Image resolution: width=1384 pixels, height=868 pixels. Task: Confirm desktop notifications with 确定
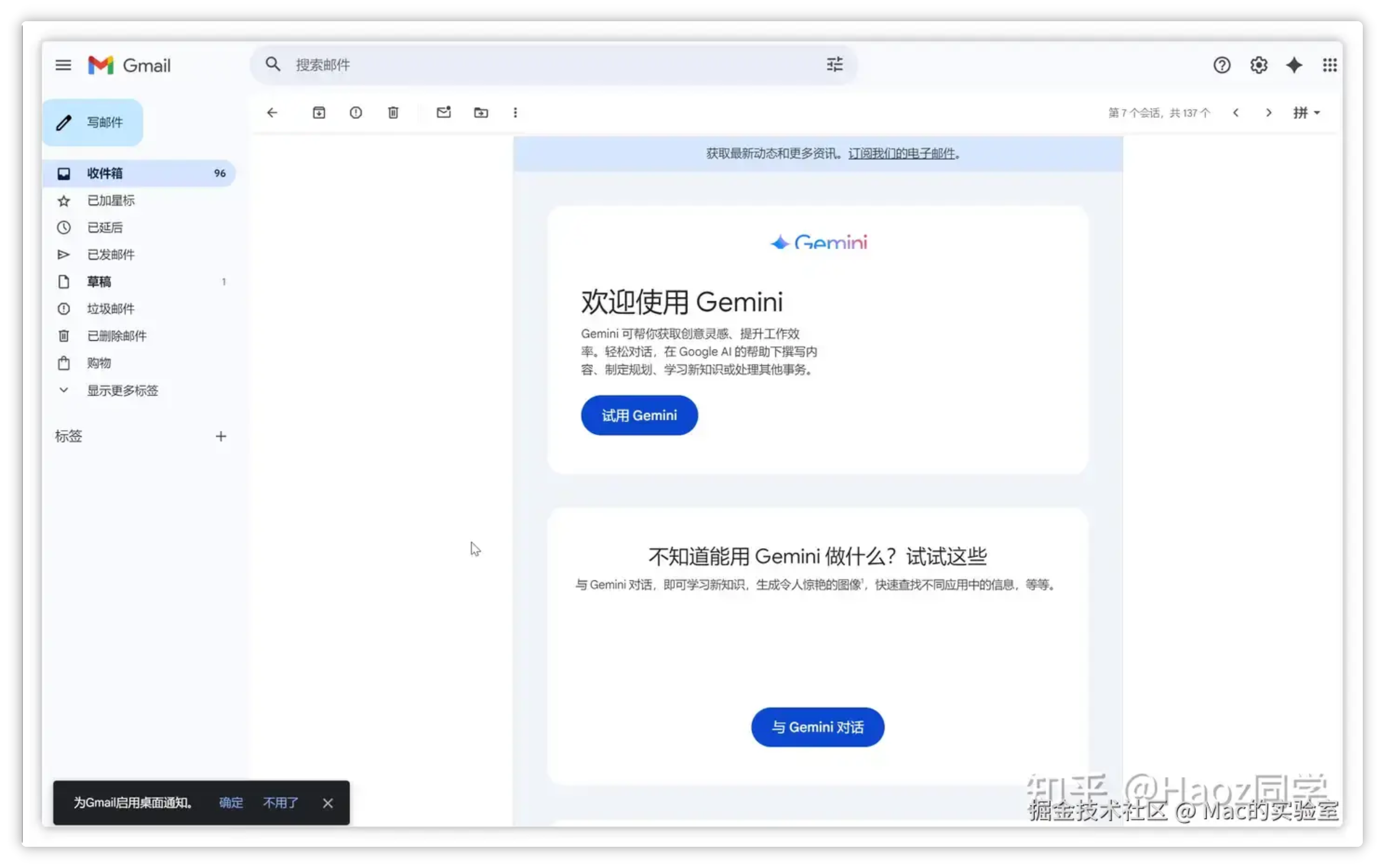pyautogui.click(x=231, y=803)
